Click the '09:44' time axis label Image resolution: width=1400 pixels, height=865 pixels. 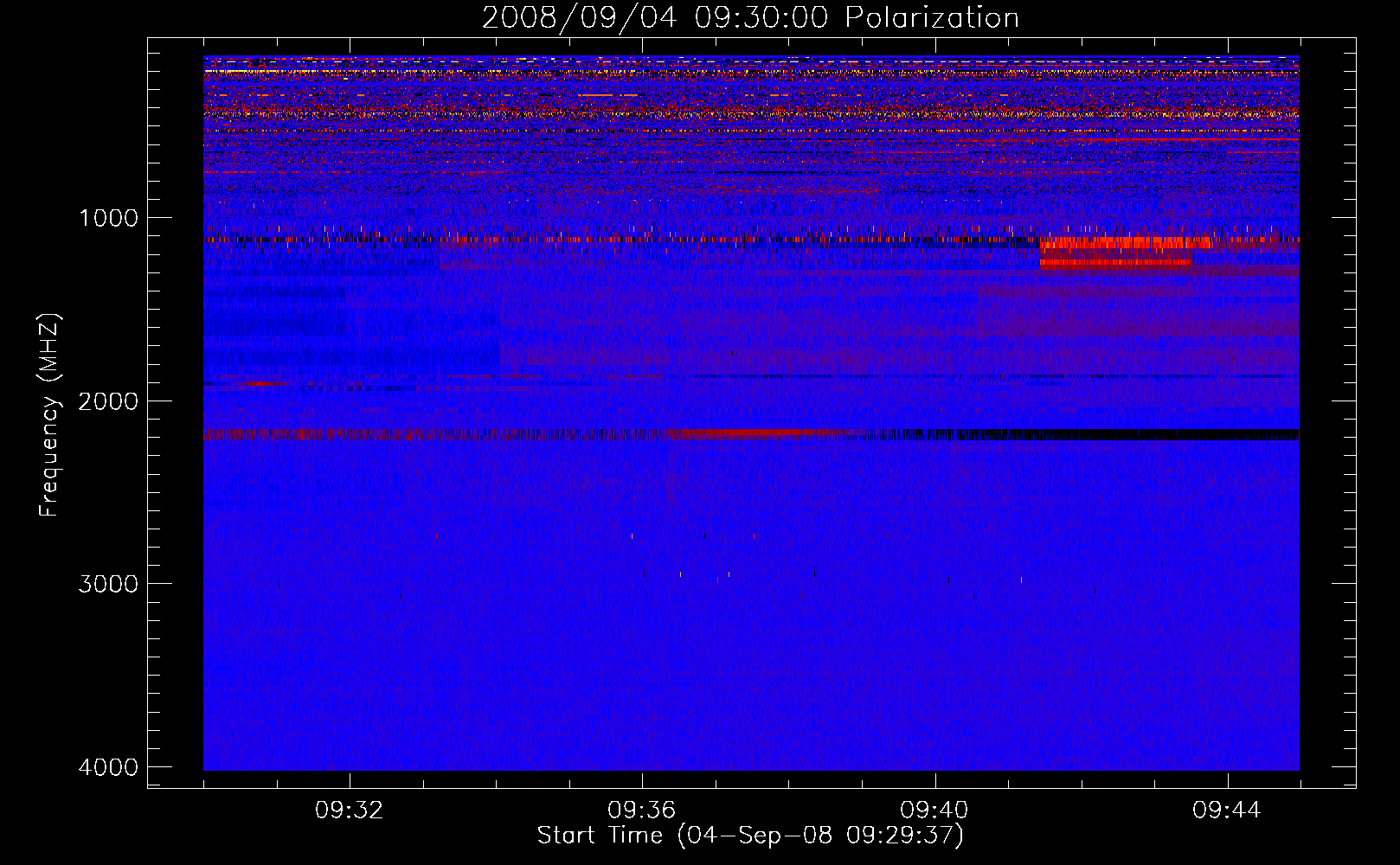coord(1226,811)
